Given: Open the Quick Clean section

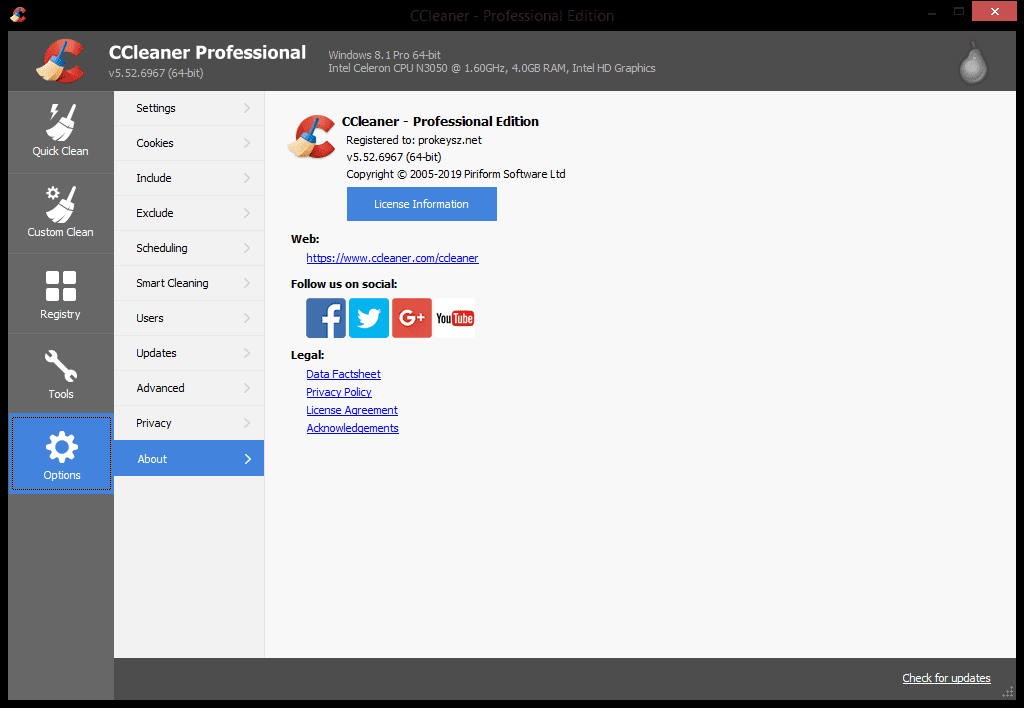Looking at the screenshot, I should [61, 132].
